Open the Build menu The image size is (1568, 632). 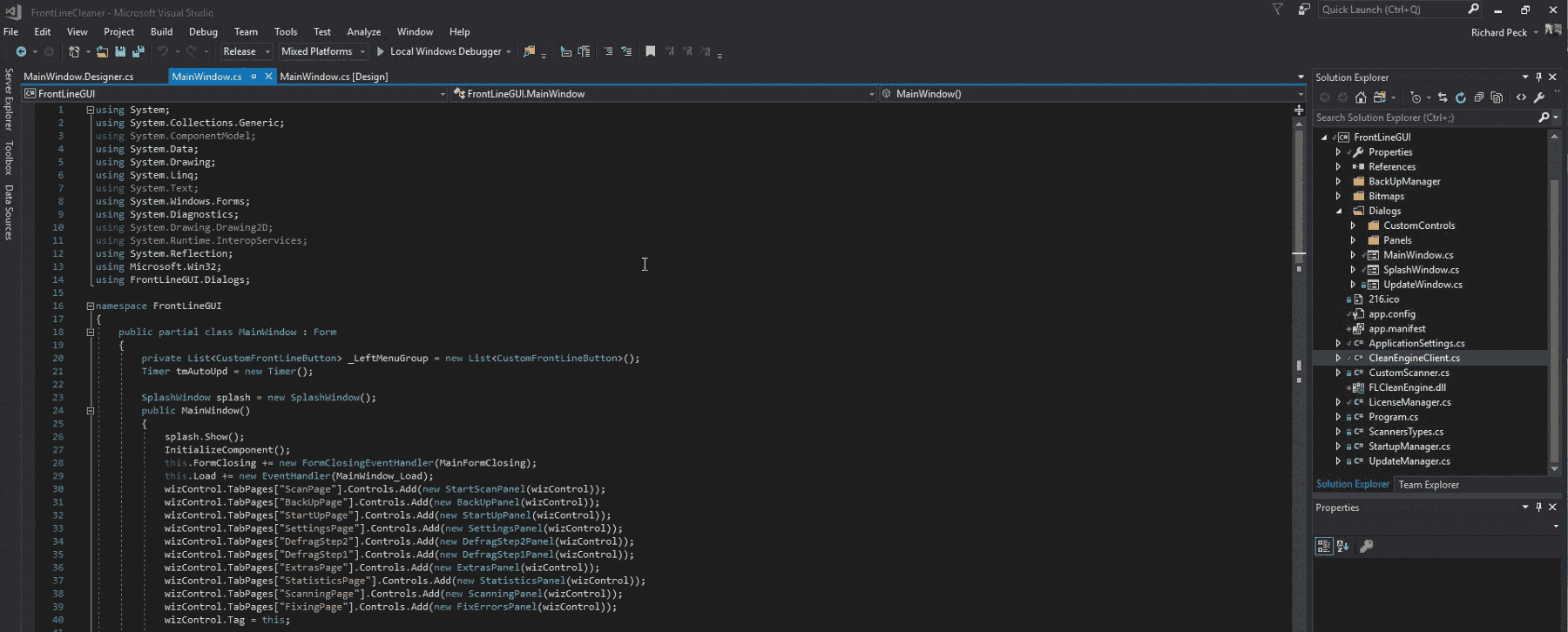(161, 31)
